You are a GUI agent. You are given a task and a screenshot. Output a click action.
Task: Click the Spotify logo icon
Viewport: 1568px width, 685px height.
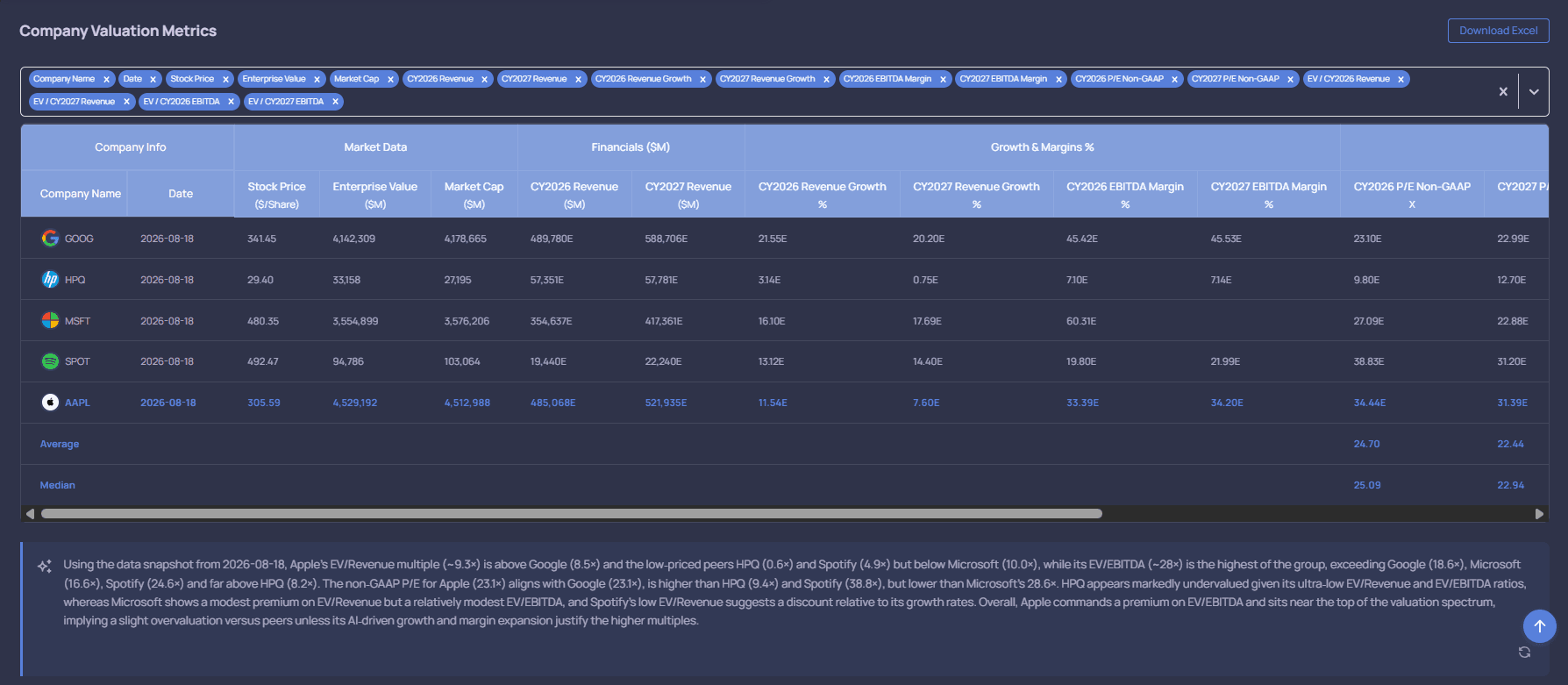pos(51,361)
